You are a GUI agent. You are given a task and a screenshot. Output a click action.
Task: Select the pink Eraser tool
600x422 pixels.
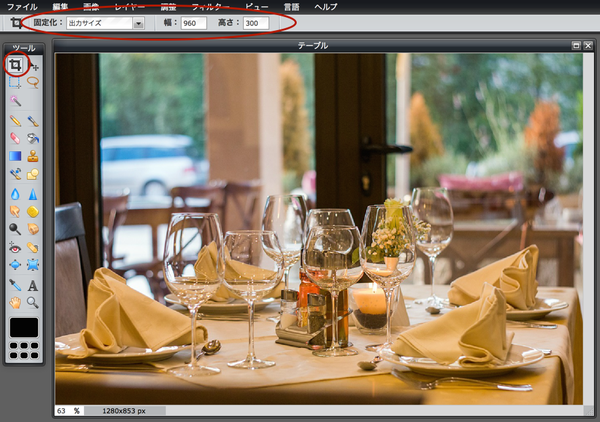[x=15, y=138]
